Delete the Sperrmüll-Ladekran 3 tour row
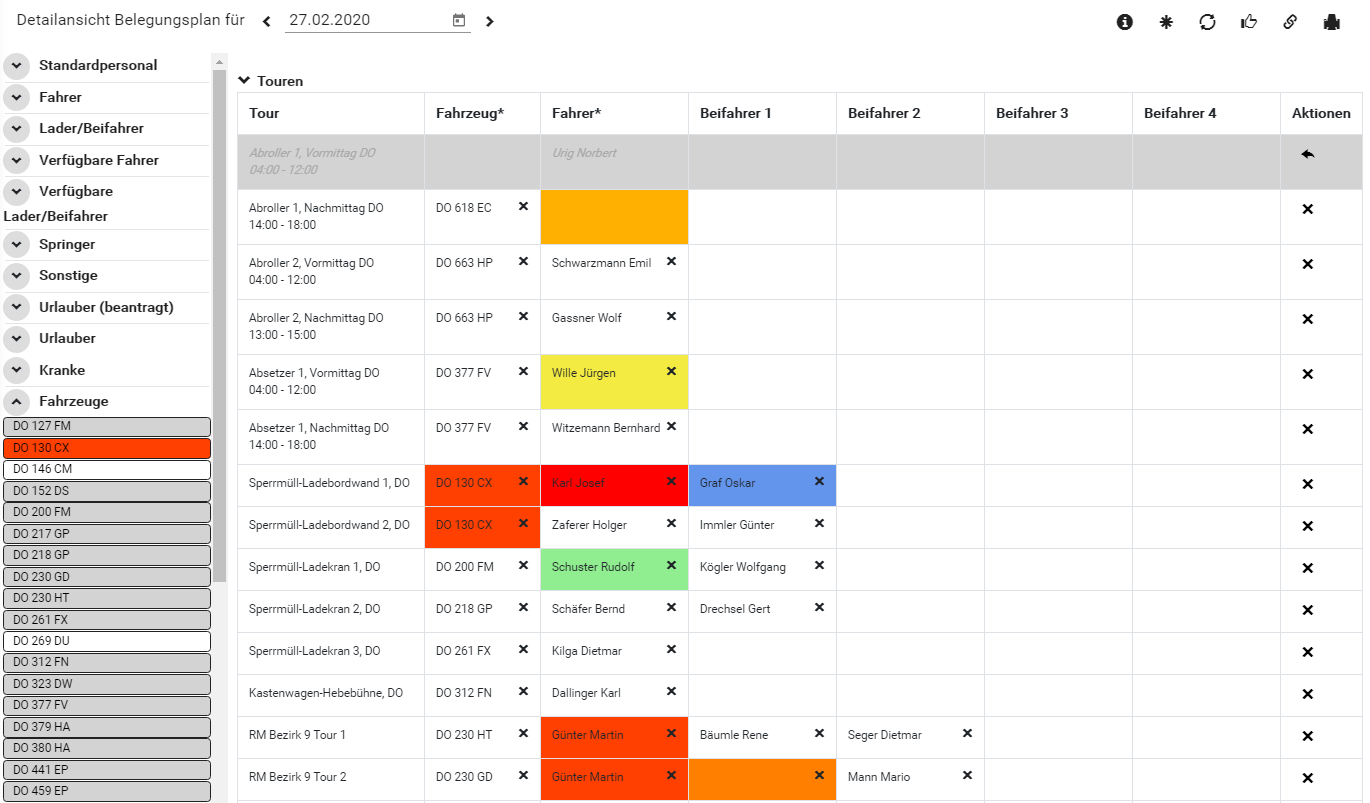The height and width of the screenshot is (803, 1370). (1307, 652)
